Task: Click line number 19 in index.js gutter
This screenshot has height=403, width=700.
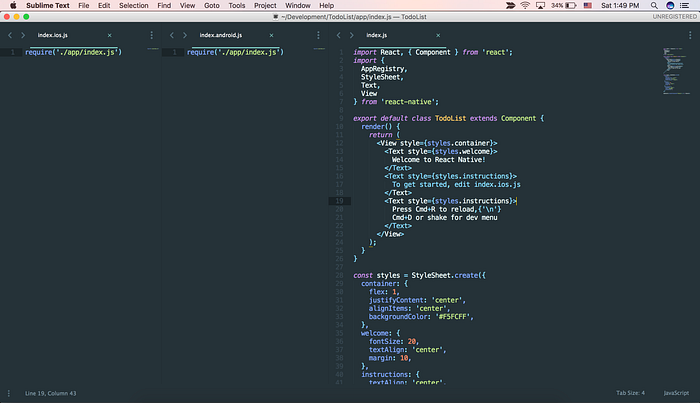Action: (x=339, y=201)
